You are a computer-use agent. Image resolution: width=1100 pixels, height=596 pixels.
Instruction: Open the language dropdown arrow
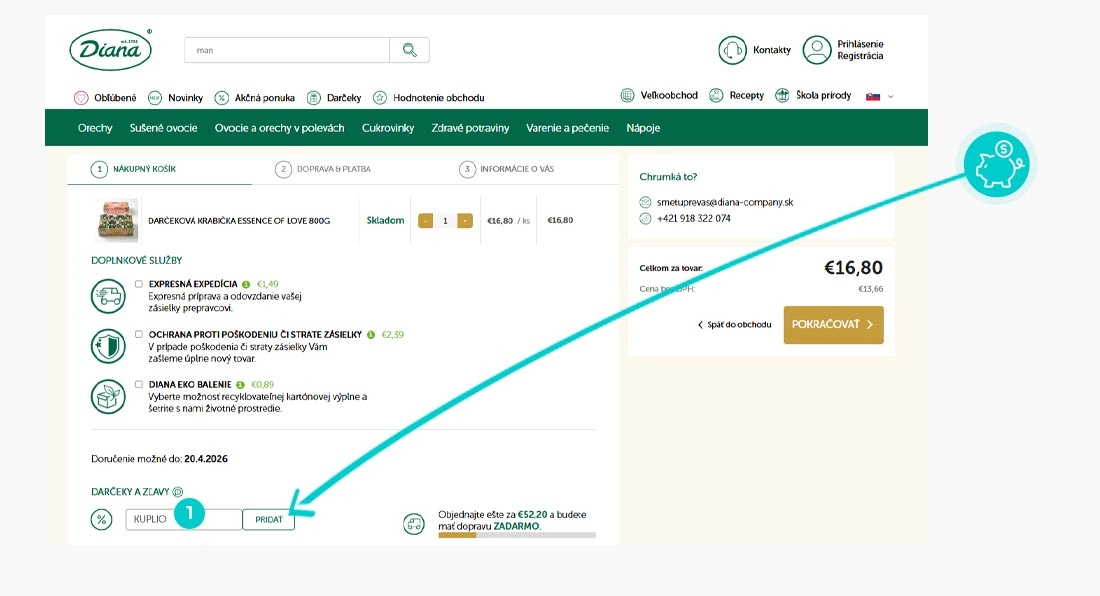pos(891,97)
